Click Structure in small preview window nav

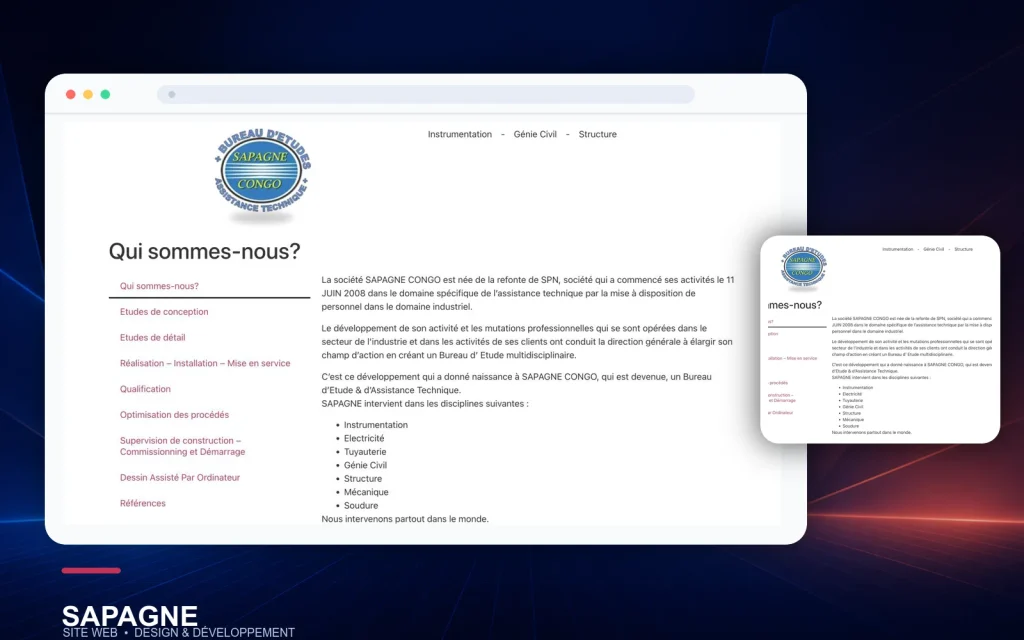[963, 249]
